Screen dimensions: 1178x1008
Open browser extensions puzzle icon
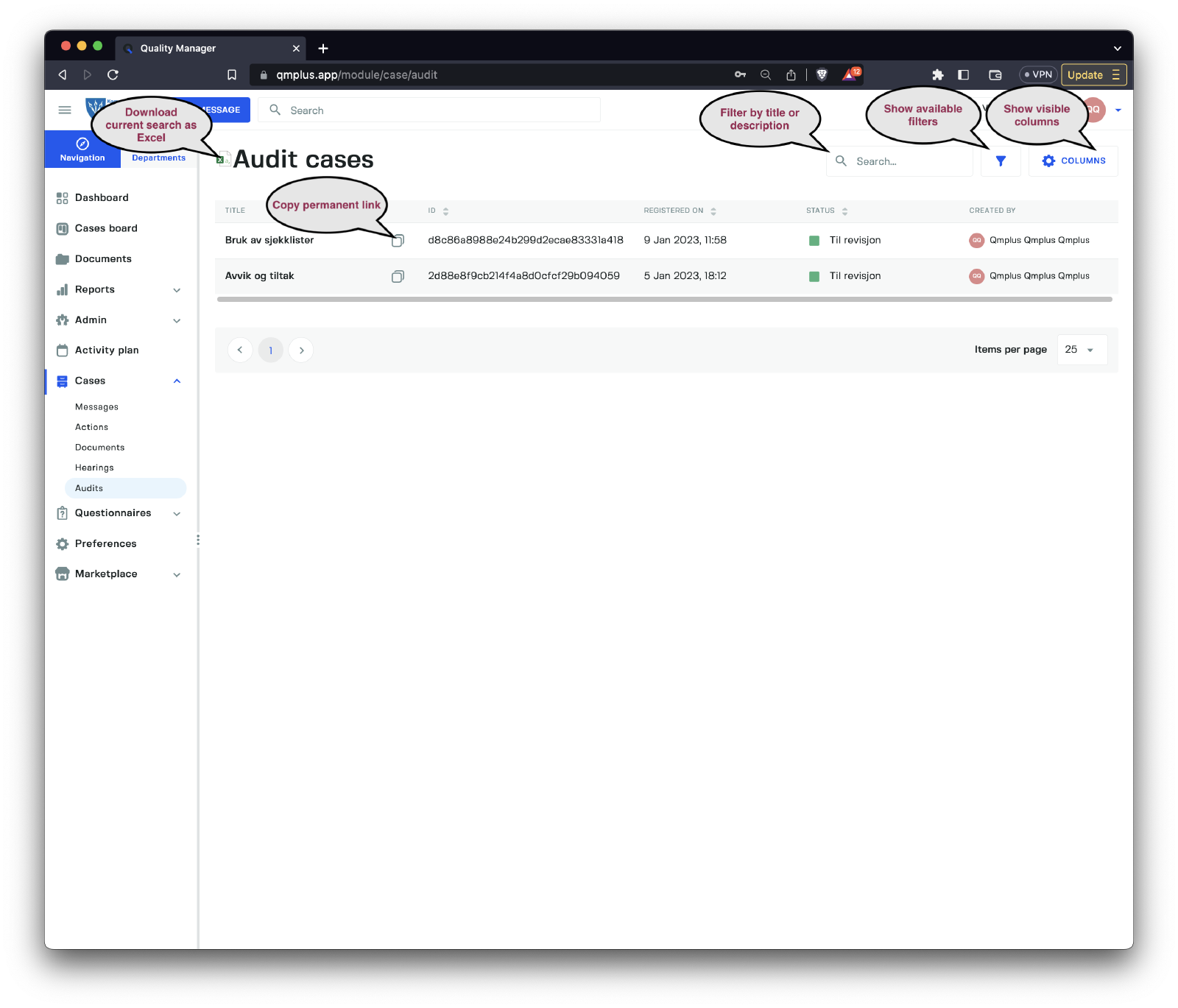[937, 75]
